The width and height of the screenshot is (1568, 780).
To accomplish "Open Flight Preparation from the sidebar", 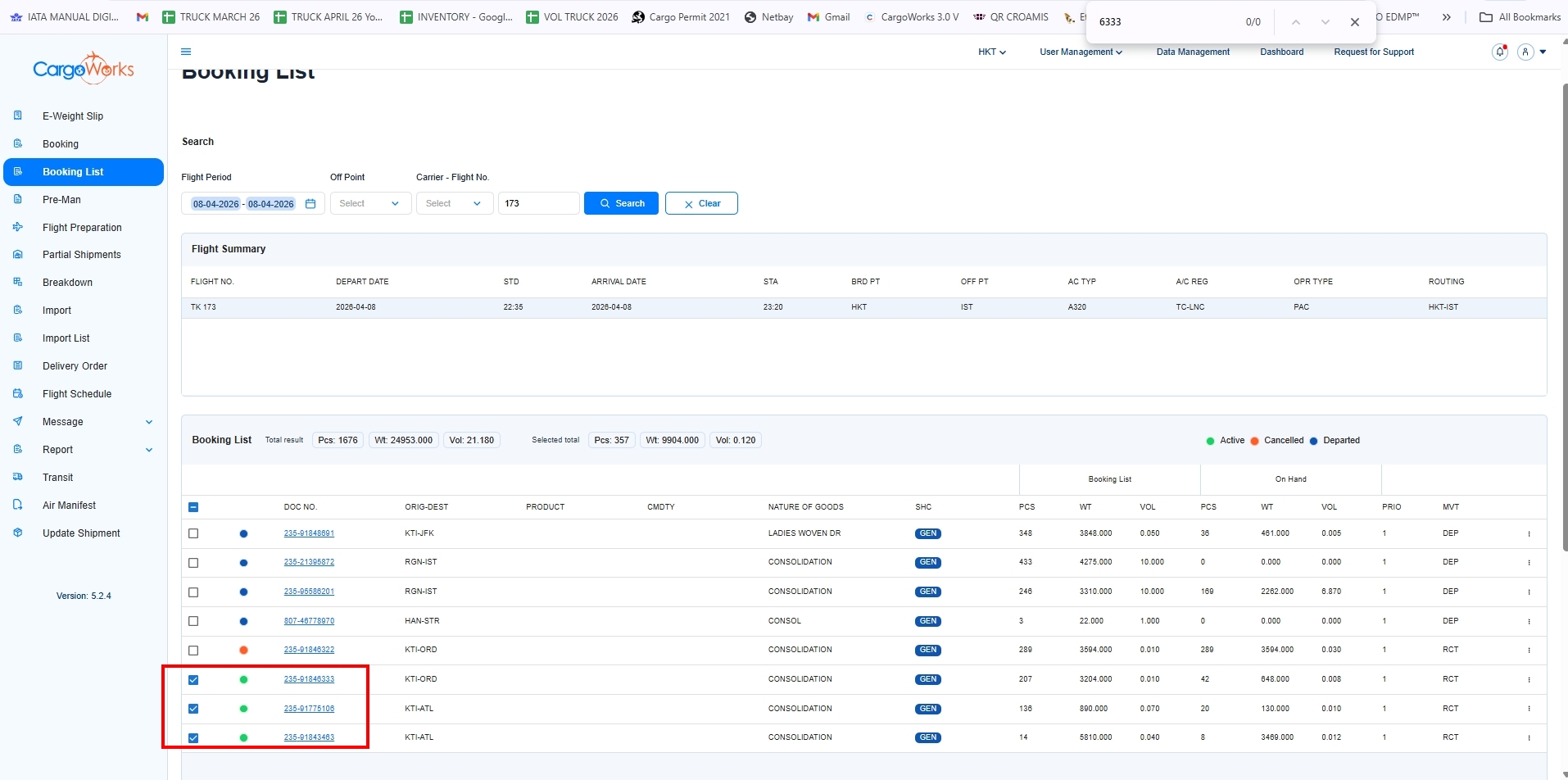I will point(82,228).
